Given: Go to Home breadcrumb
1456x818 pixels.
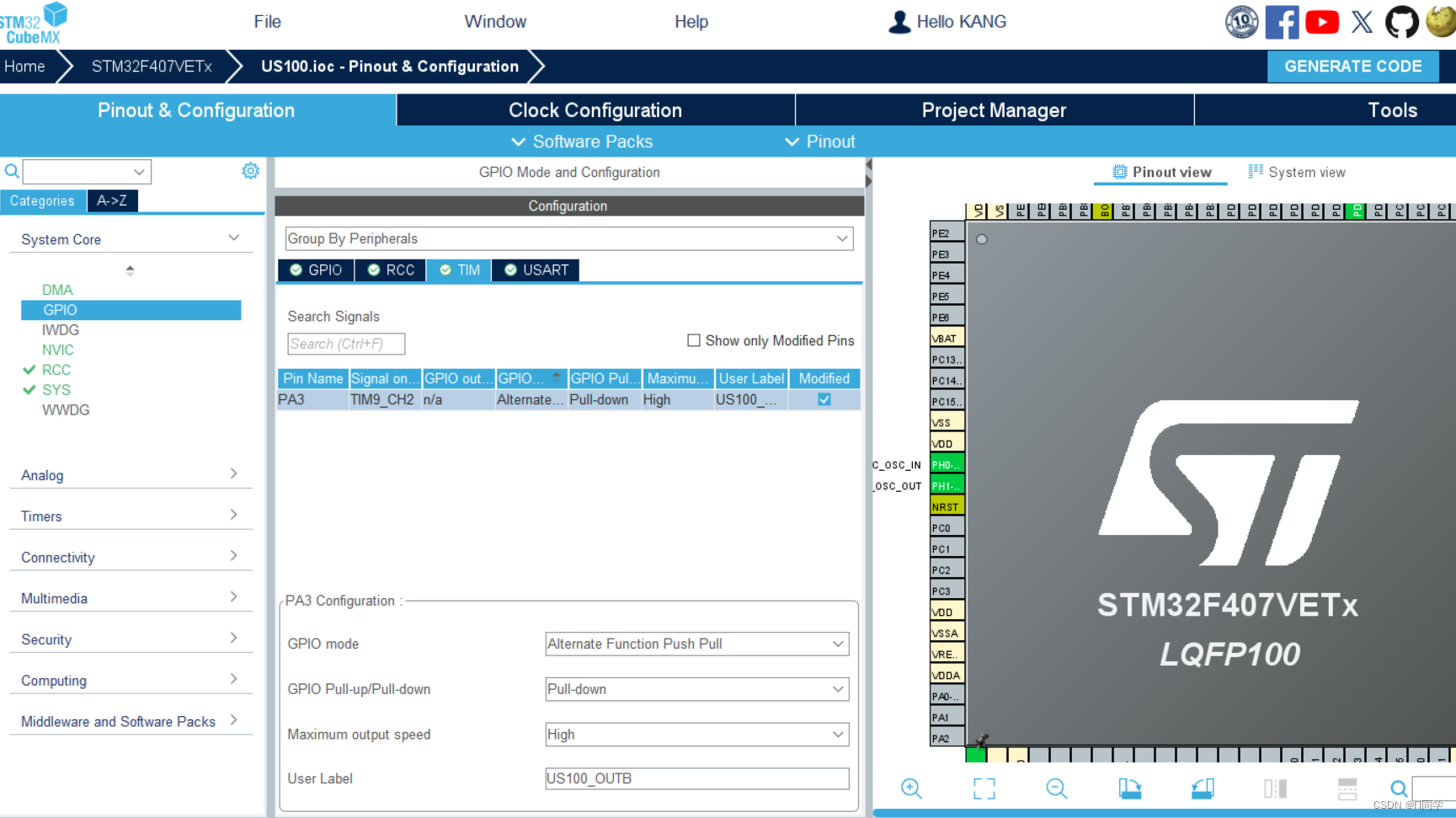Looking at the screenshot, I should 24,67.
